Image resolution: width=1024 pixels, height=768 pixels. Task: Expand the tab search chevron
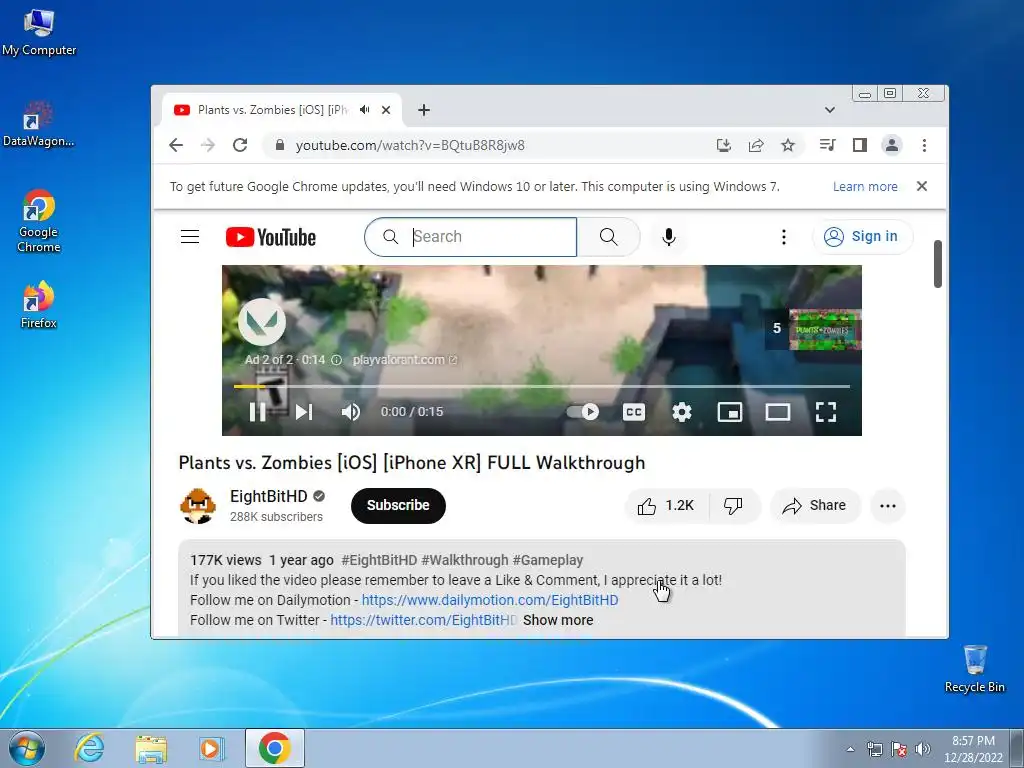(x=829, y=110)
